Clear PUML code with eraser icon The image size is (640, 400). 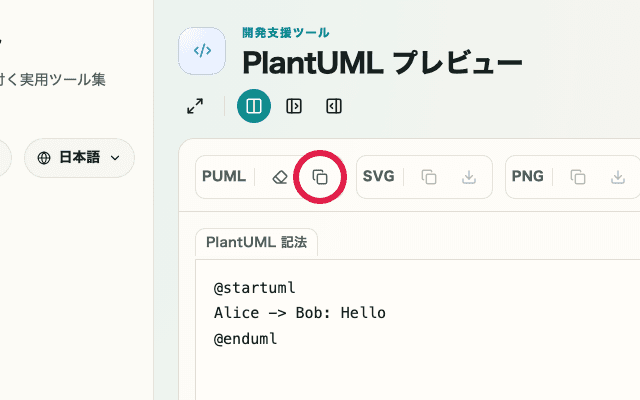280,177
